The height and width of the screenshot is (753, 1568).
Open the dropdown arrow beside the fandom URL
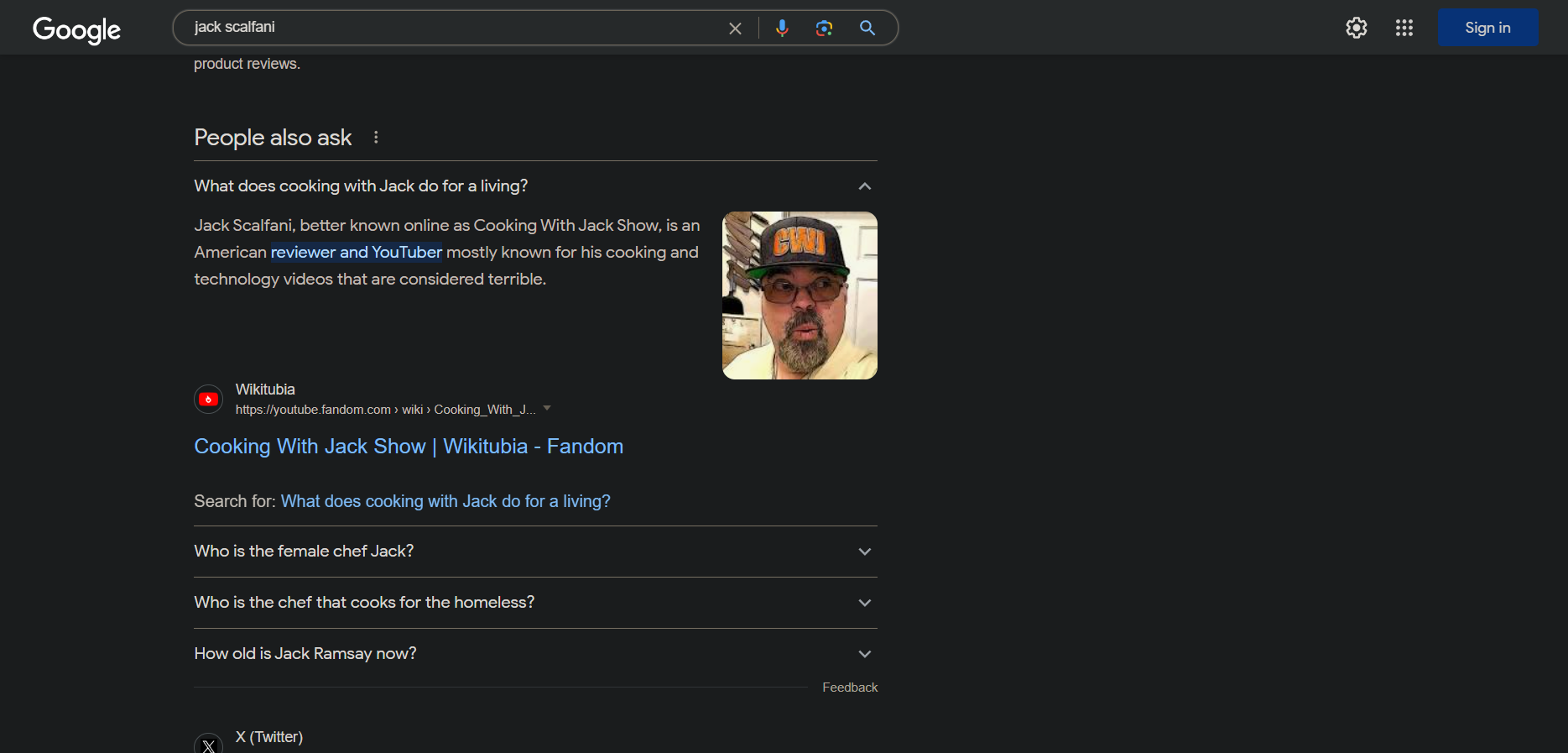(547, 409)
